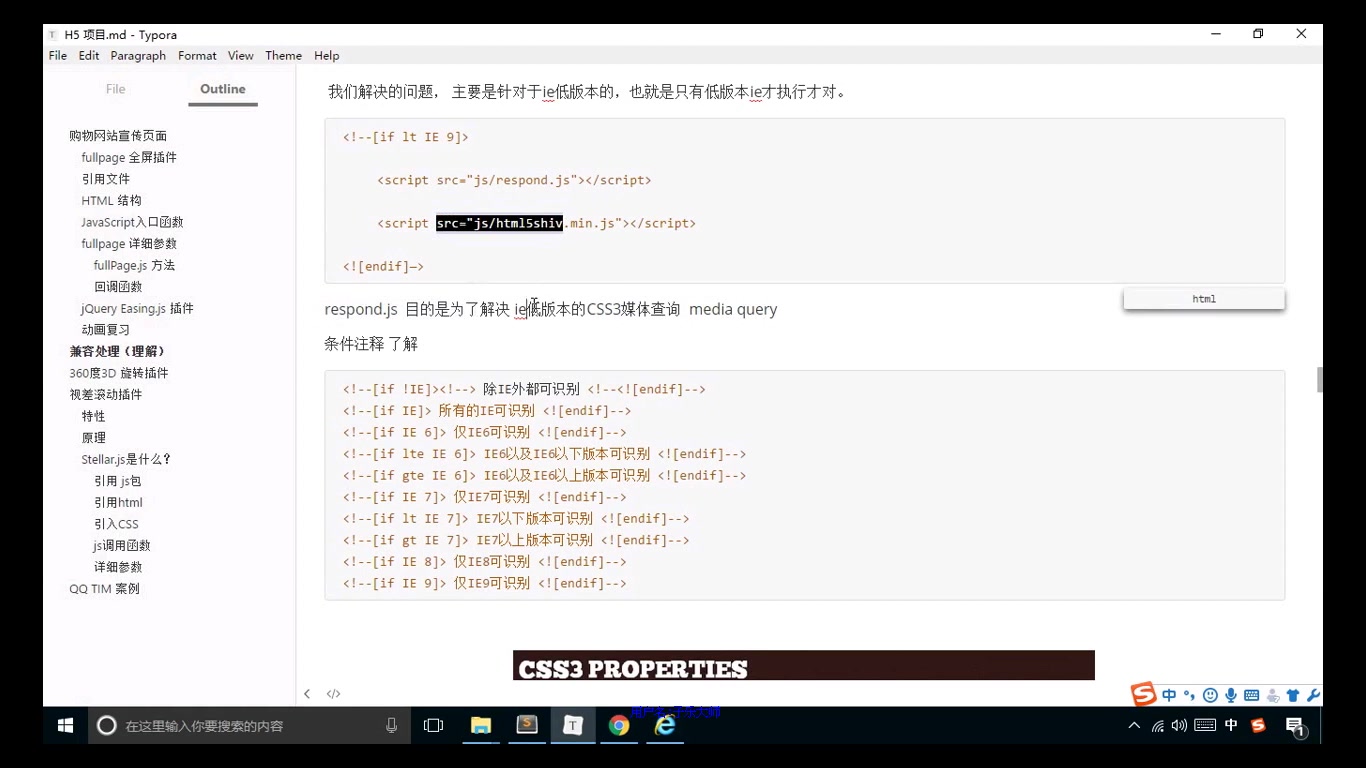Go to 回调函数 outline entry
1366x768 pixels.
(118, 287)
